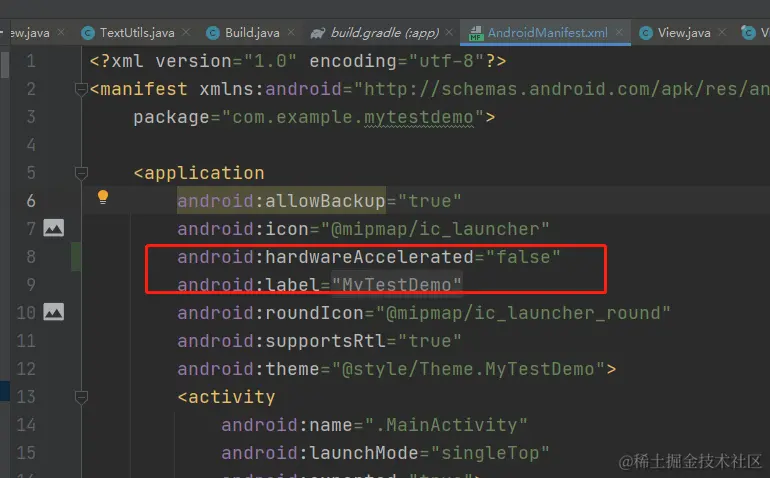Select the AndroidManifest.xml tab

pyautogui.click(x=547, y=32)
